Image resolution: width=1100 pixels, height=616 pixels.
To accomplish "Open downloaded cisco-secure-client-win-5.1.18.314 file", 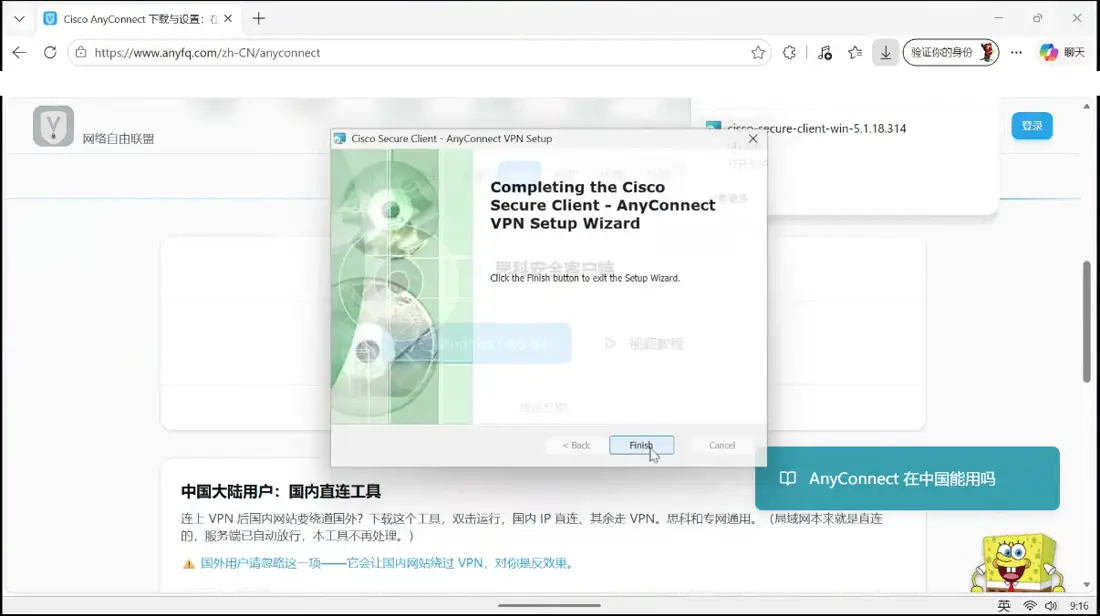I will (x=817, y=128).
